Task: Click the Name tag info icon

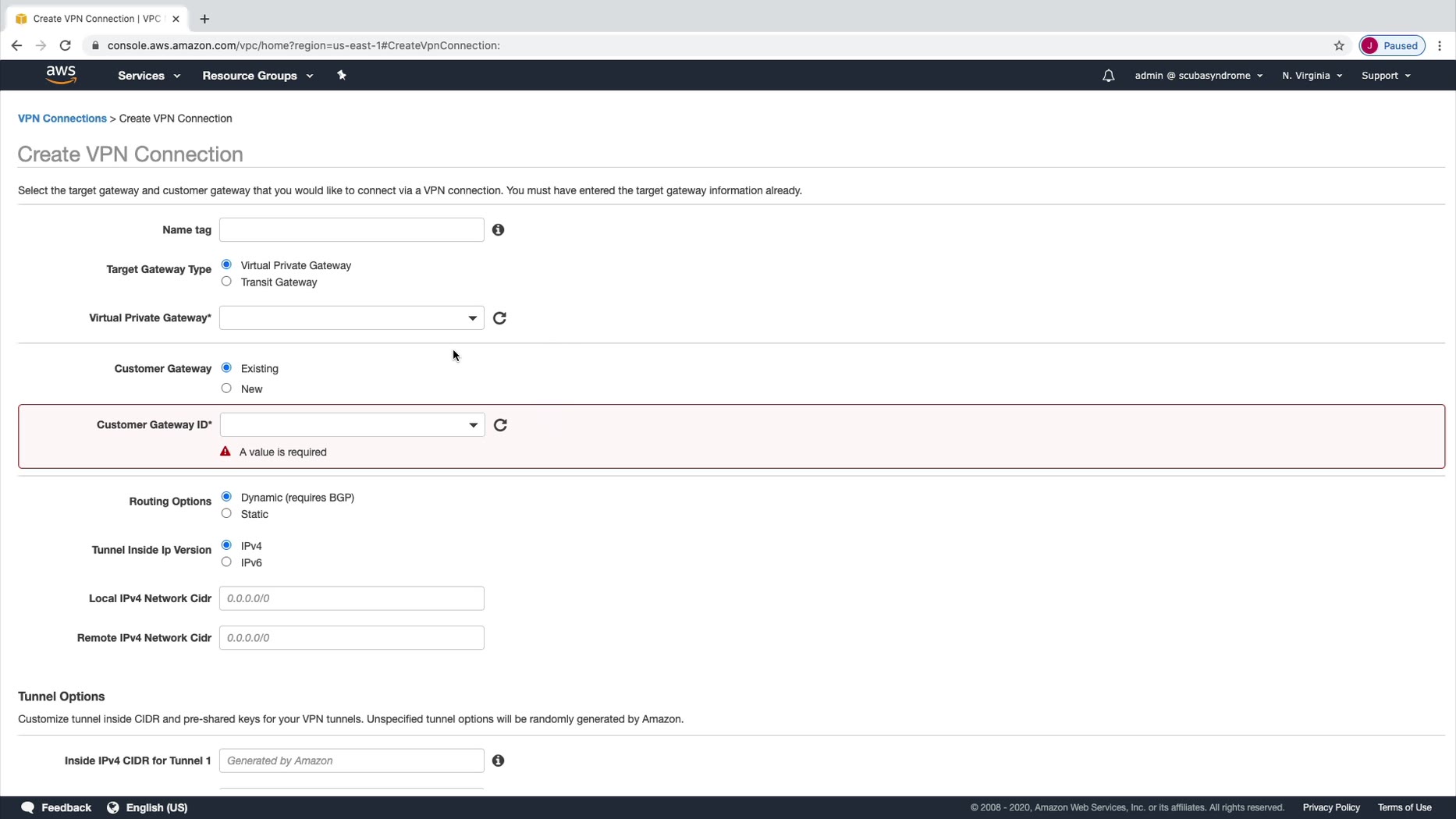Action: click(498, 230)
